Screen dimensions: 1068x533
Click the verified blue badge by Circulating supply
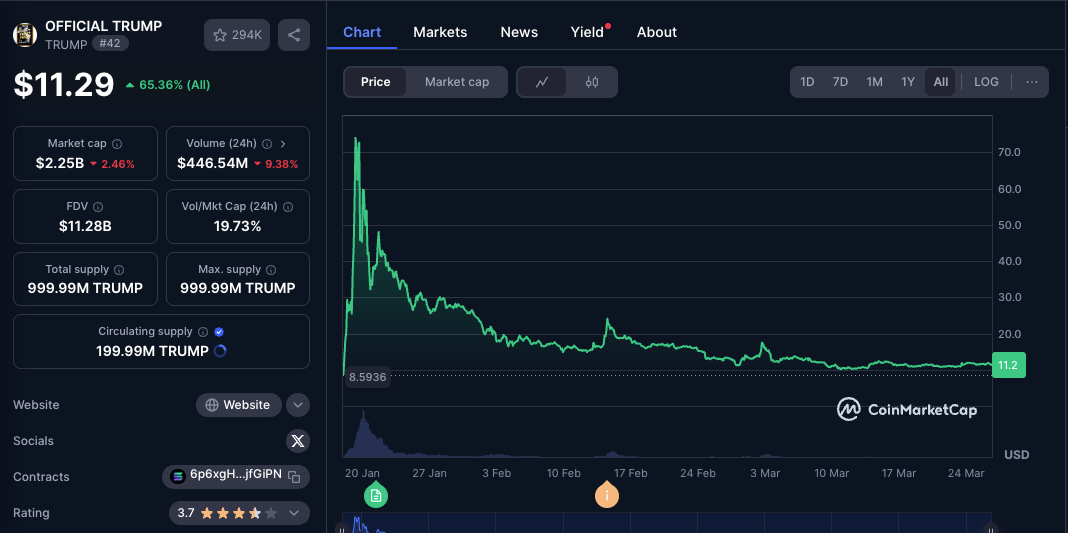(x=219, y=332)
